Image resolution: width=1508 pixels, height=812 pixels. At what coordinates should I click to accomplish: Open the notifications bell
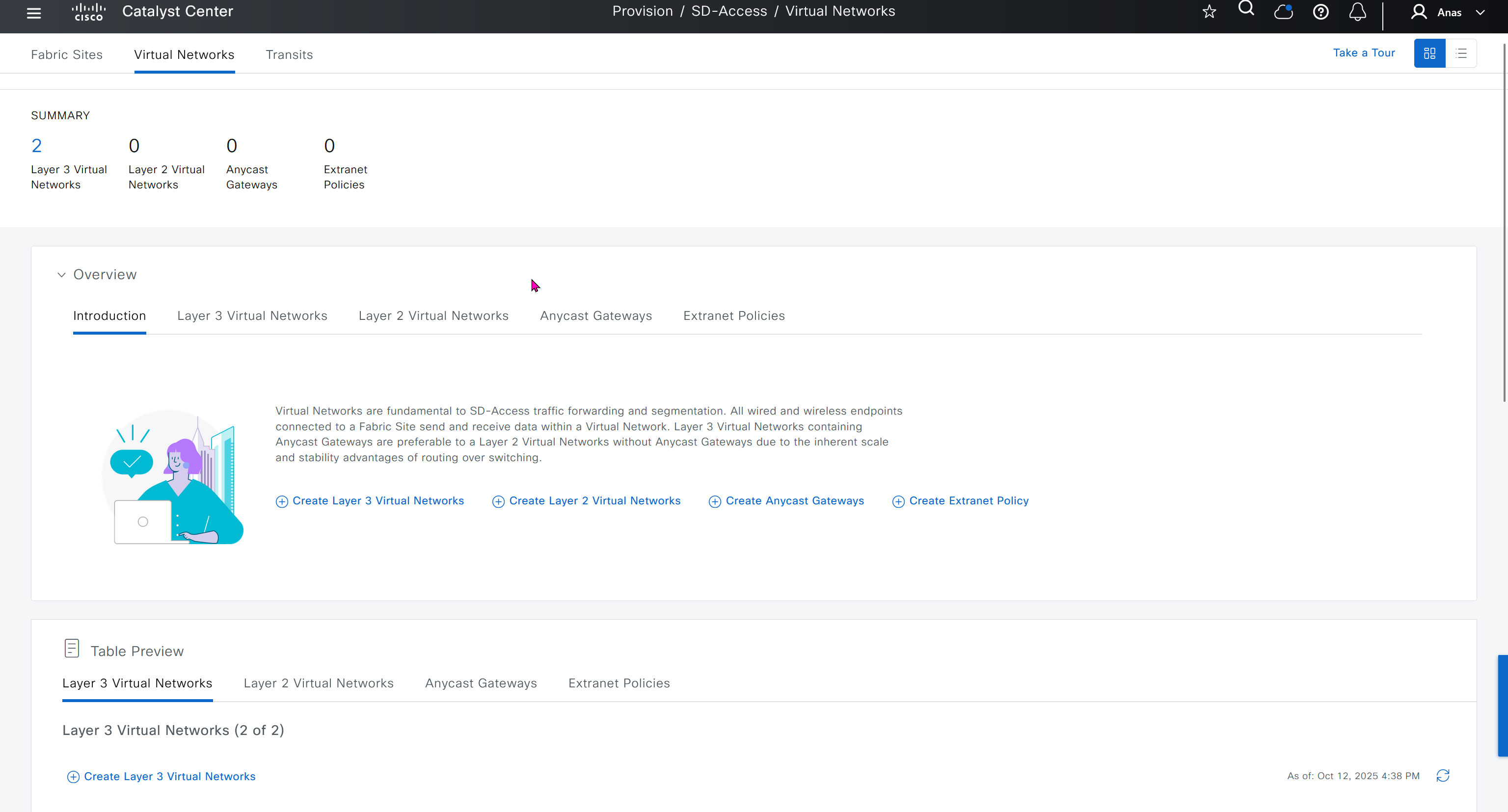(x=1357, y=12)
